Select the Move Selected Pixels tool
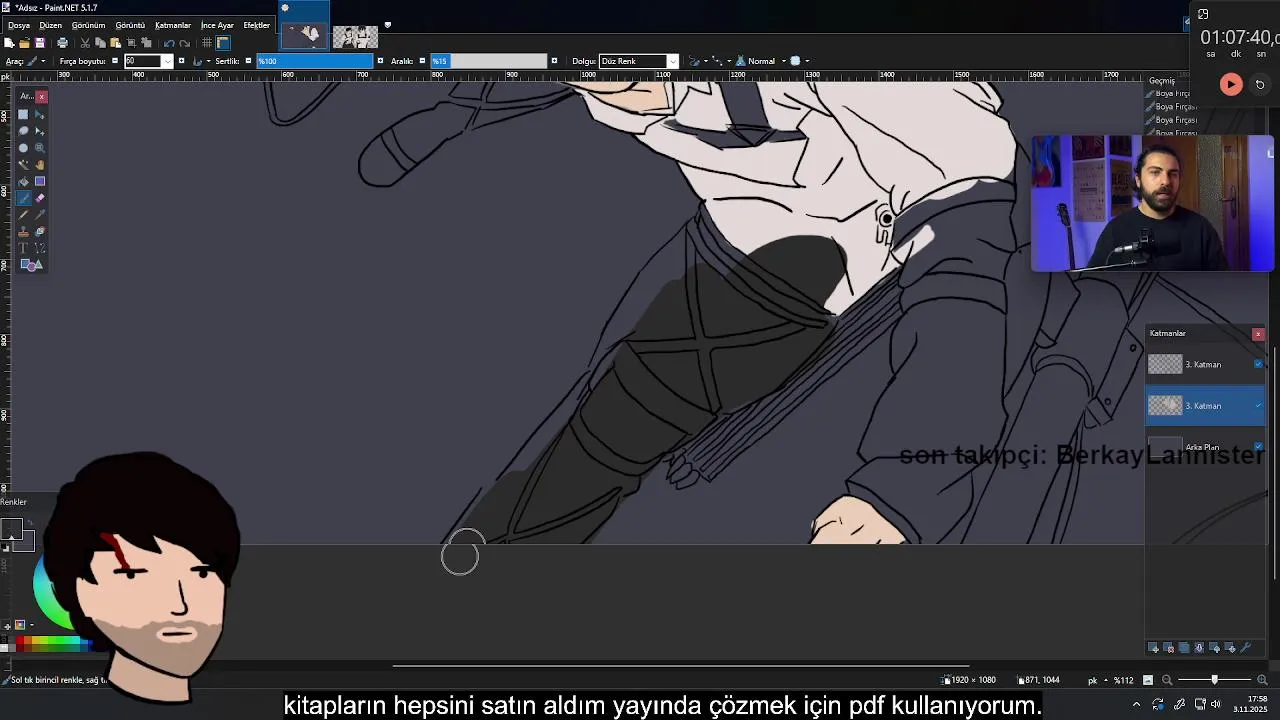The image size is (1280, 720). tap(40, 114)
